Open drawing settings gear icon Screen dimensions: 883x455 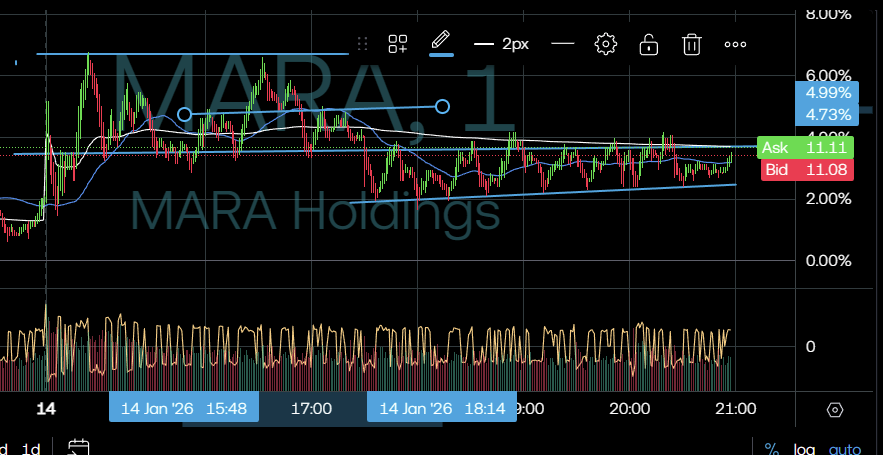(x=605, y=44)
